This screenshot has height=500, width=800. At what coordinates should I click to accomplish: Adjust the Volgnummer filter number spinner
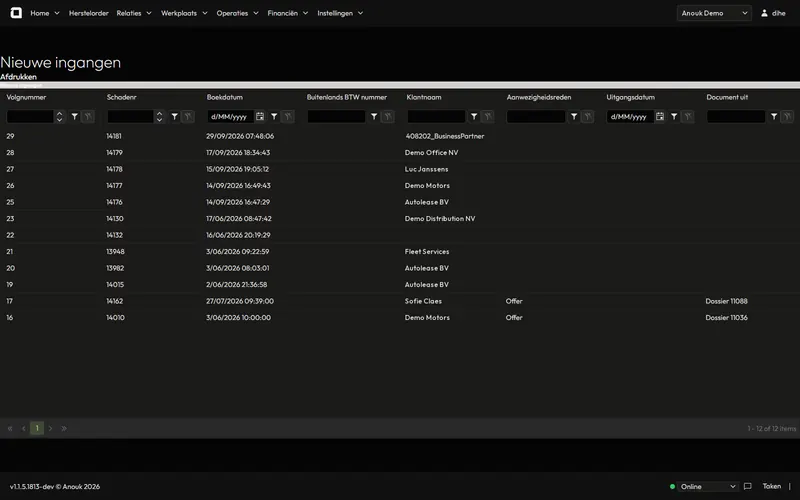[60, 117]
